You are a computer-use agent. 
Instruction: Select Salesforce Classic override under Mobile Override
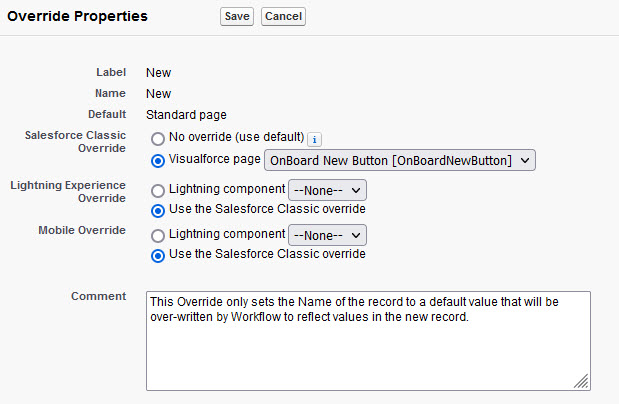click(157, 255)
